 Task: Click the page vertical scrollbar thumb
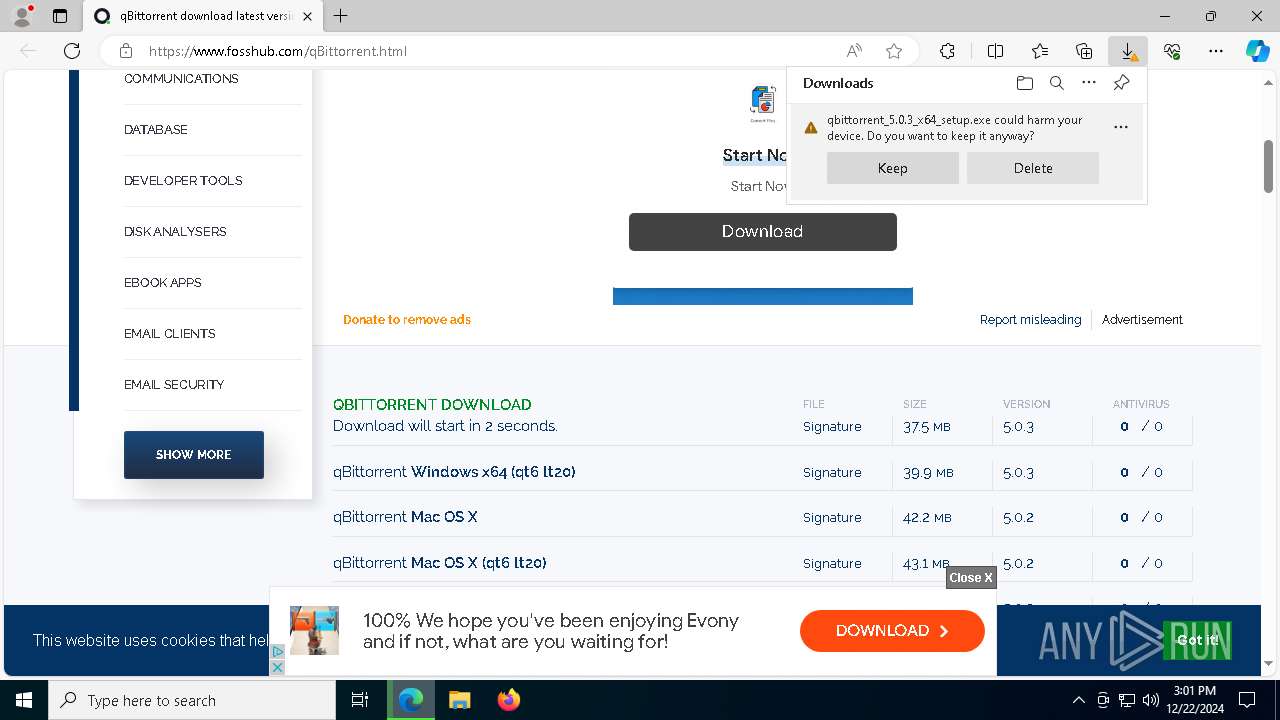pos(1269,166)
